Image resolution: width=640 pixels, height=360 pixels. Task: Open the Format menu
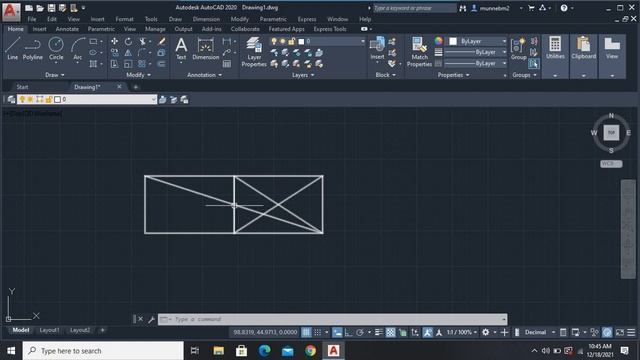point(124,19)
